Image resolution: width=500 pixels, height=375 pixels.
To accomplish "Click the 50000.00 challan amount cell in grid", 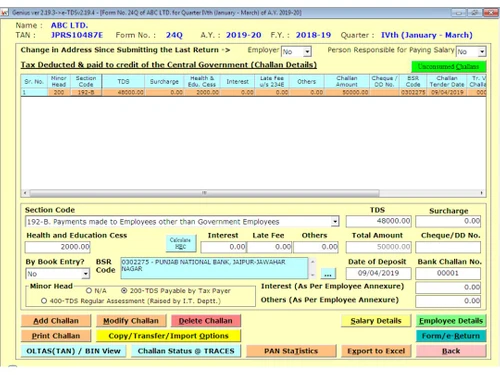I will 347,92.
